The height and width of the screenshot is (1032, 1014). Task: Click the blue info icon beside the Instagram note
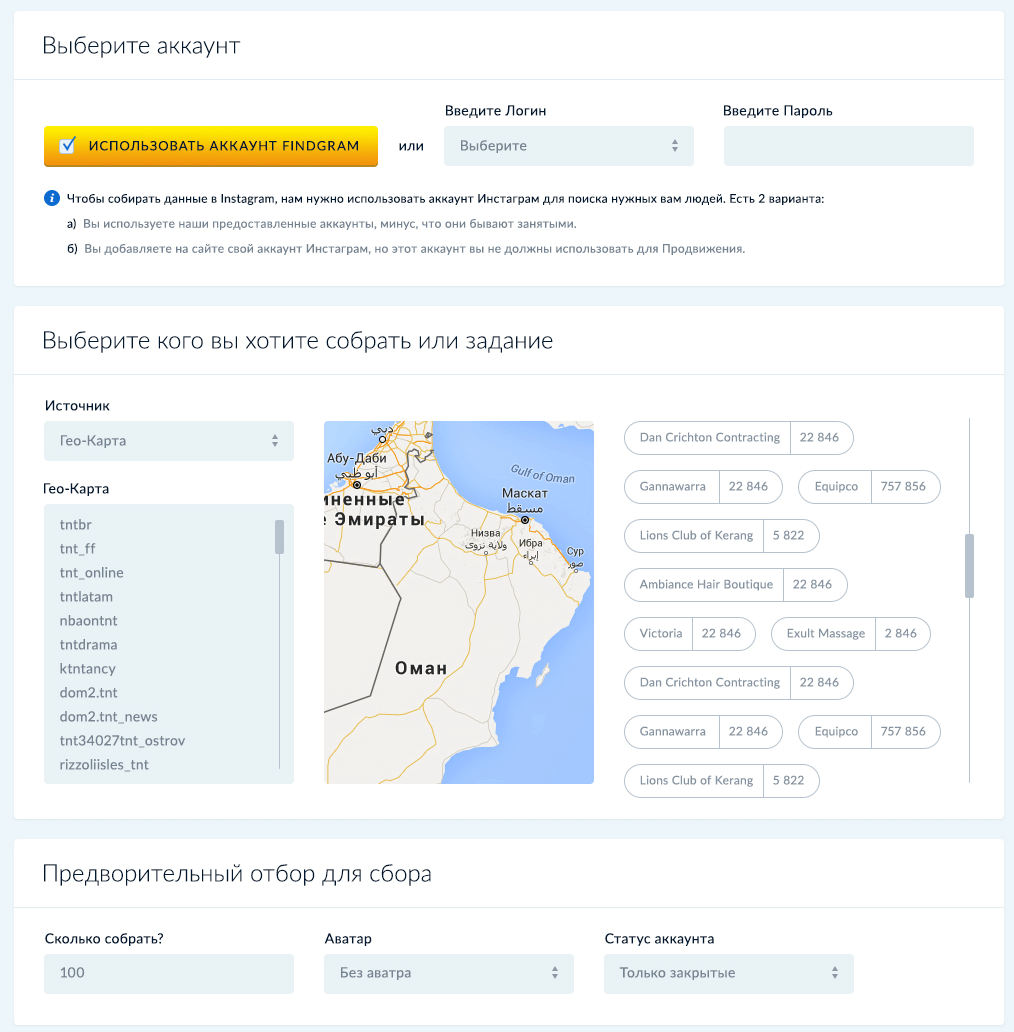52,198
